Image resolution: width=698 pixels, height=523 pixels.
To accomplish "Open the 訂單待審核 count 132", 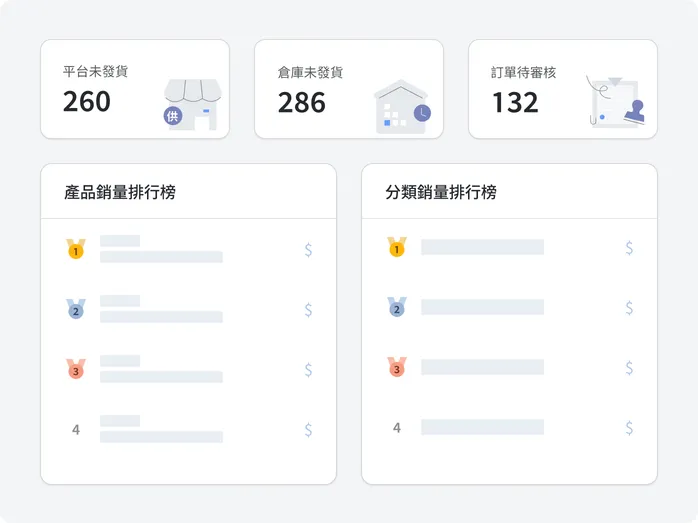I will click(515, 102).
